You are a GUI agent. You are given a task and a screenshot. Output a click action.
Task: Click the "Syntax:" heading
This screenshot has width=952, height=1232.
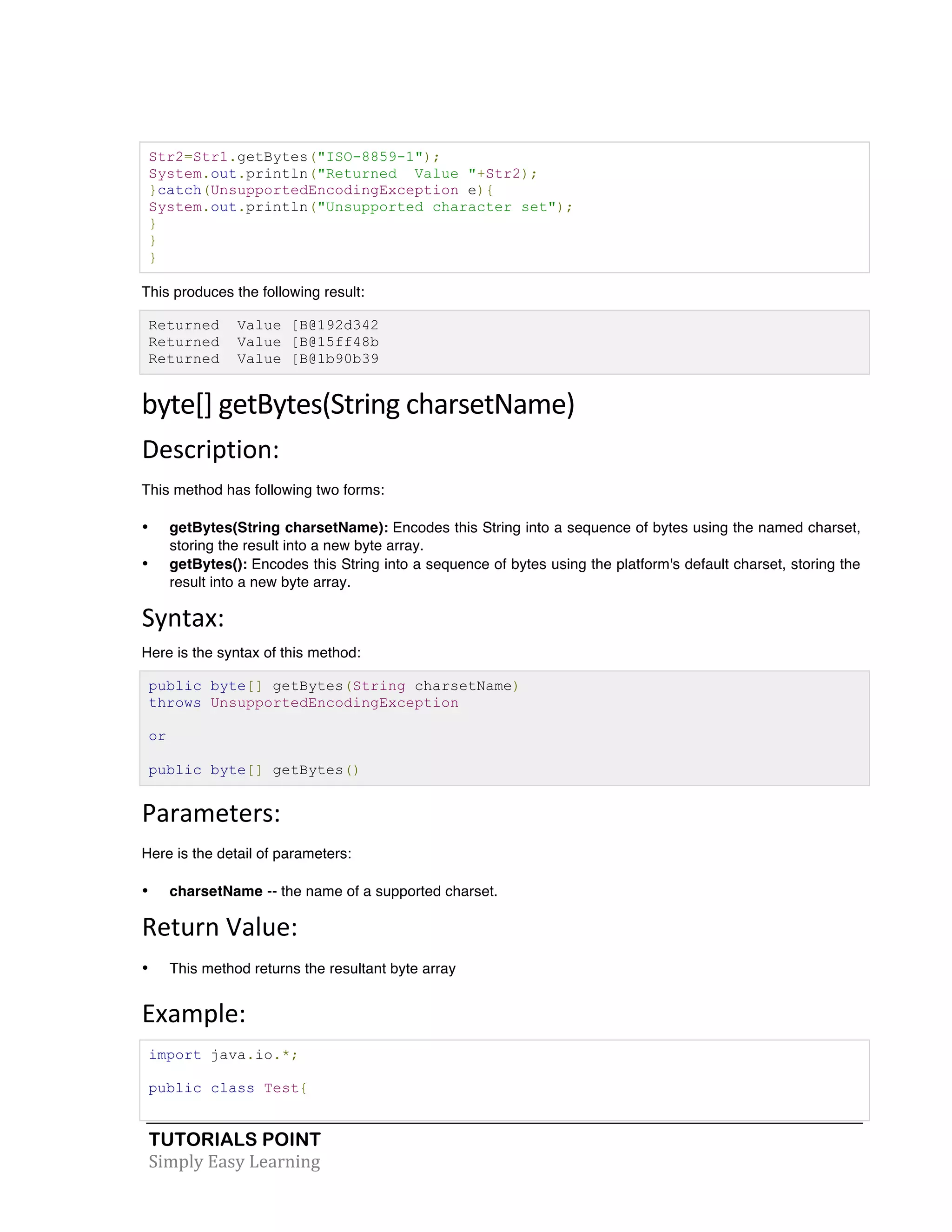183,619
